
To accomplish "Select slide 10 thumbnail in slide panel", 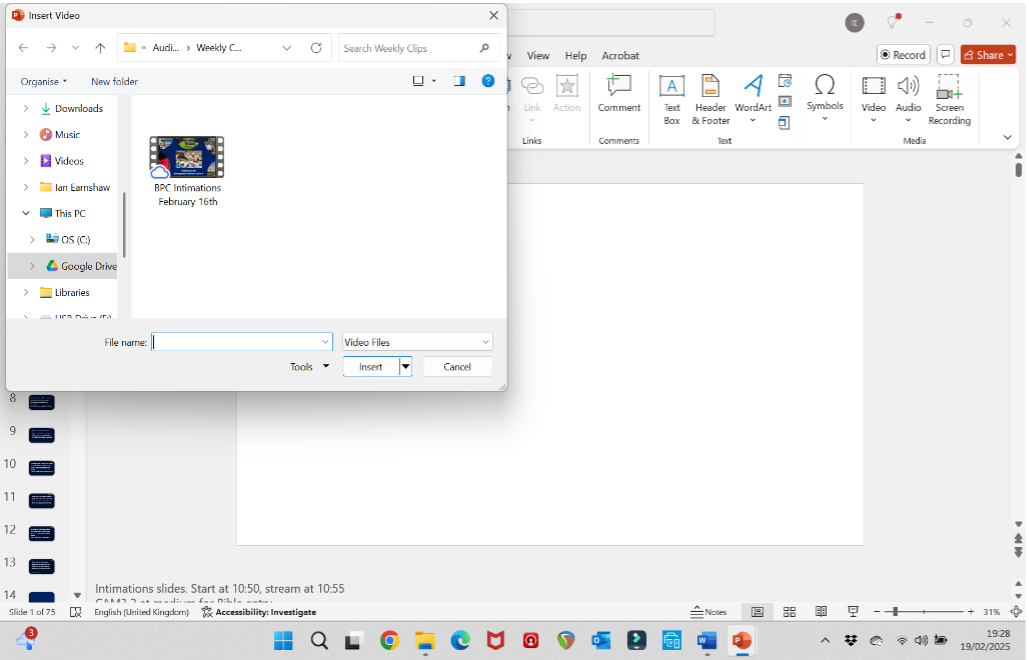I will tap(41, 468).
